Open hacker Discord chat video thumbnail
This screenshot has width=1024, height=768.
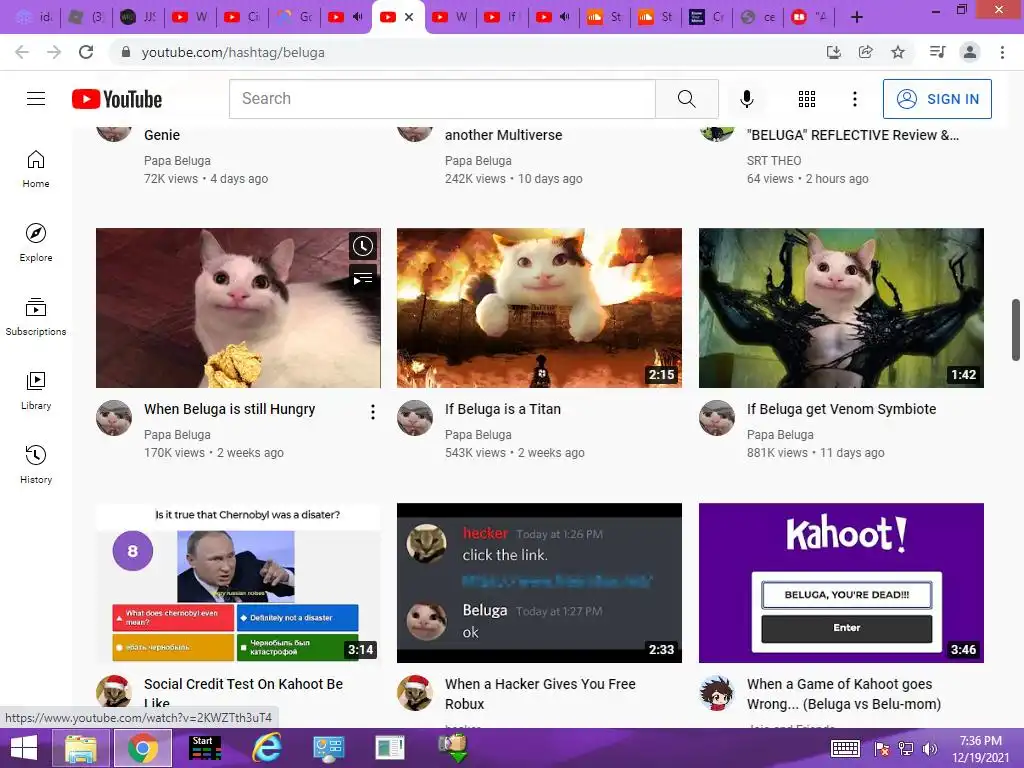click(x=539, y=583)
